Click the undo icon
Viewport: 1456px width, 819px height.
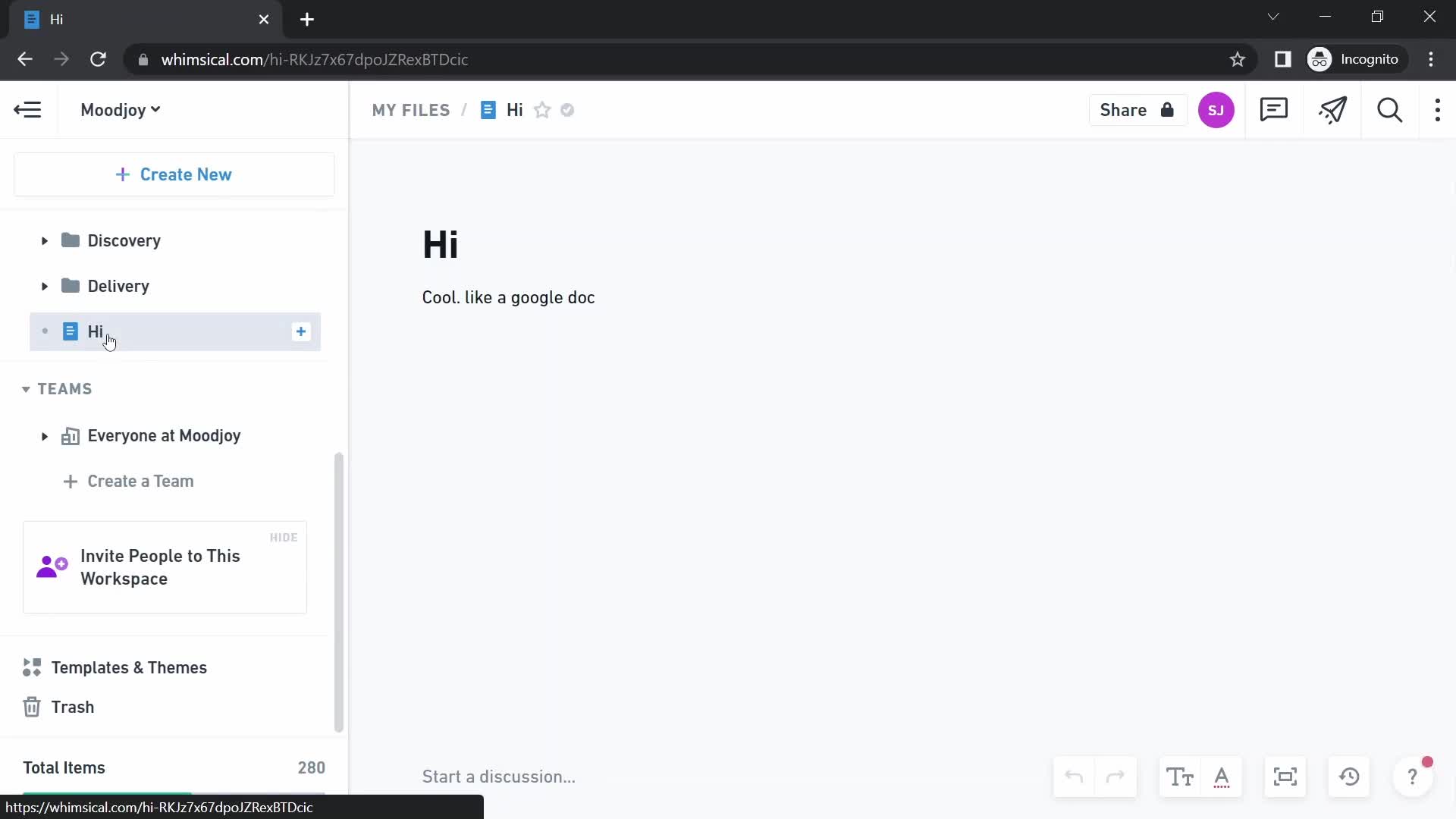(1074, 778)
